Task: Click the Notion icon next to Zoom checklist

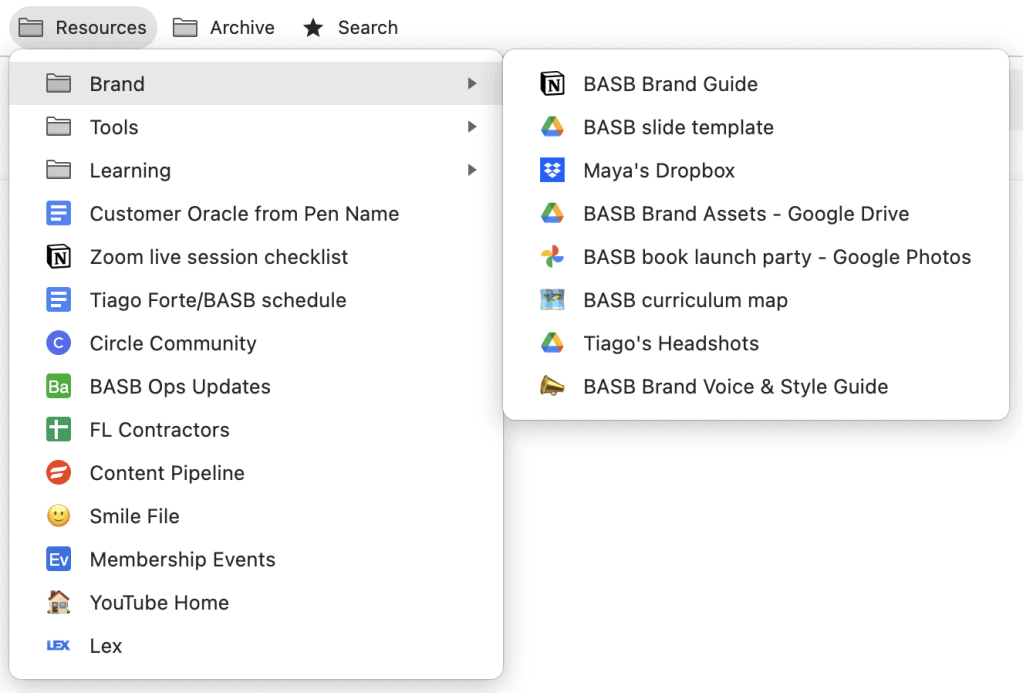Action: point(59,257)
